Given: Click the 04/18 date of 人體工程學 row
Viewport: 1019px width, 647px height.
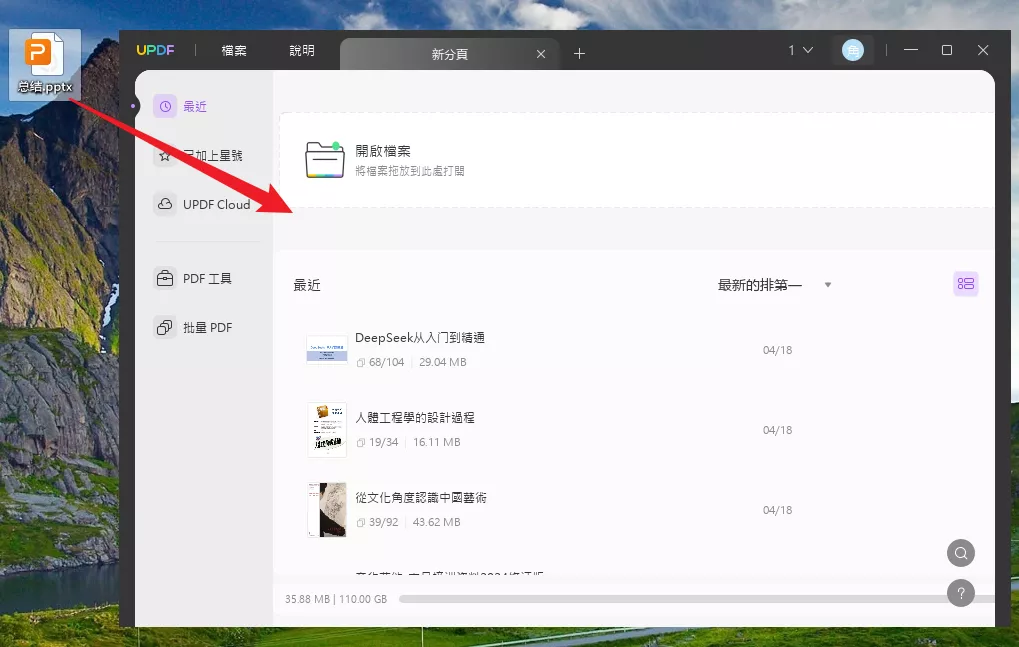Looking at the screenshot, I should click(777, 430).
